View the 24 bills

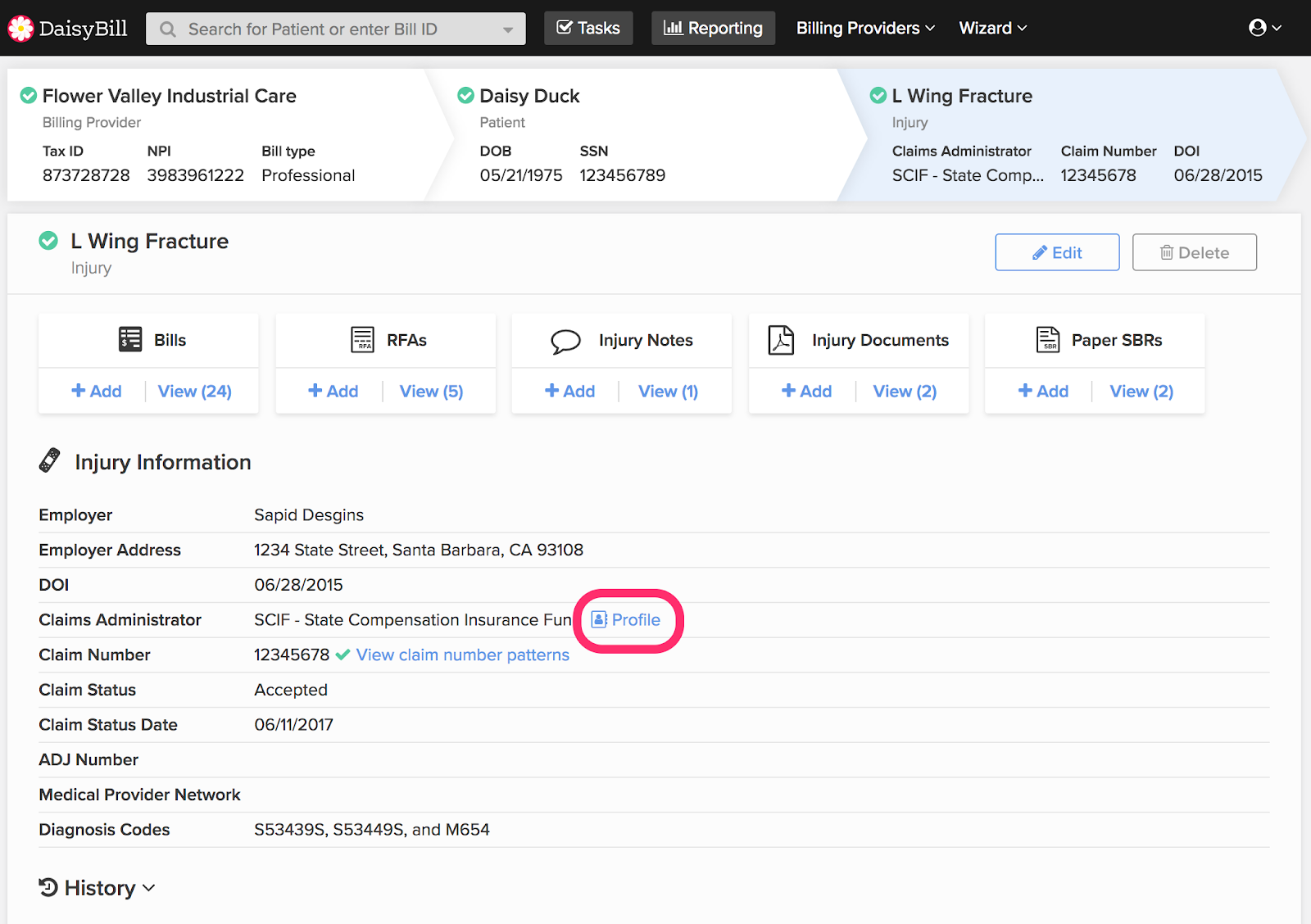[195, 392]
